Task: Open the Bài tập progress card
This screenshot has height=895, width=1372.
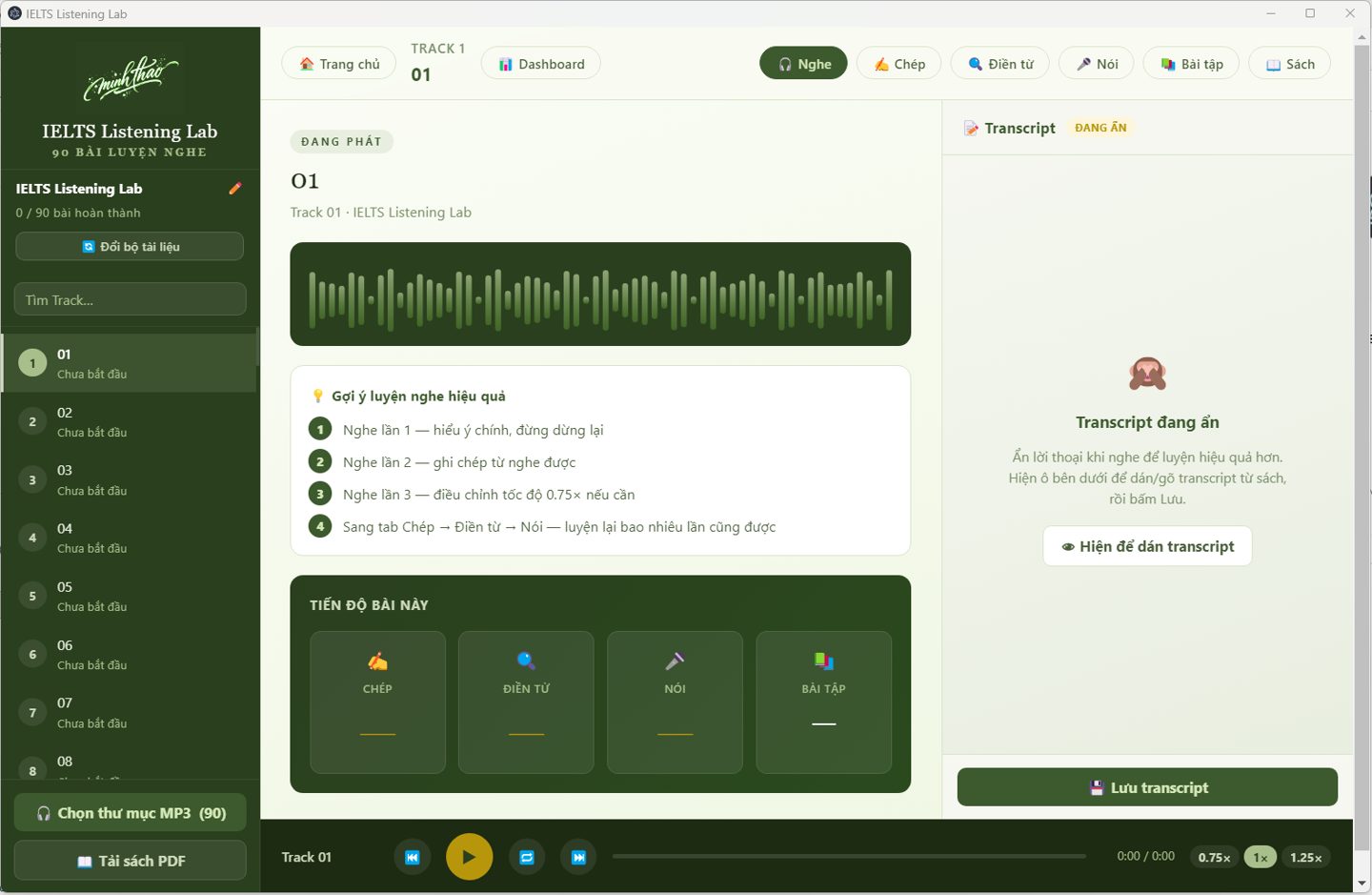Action: point(823,702)
